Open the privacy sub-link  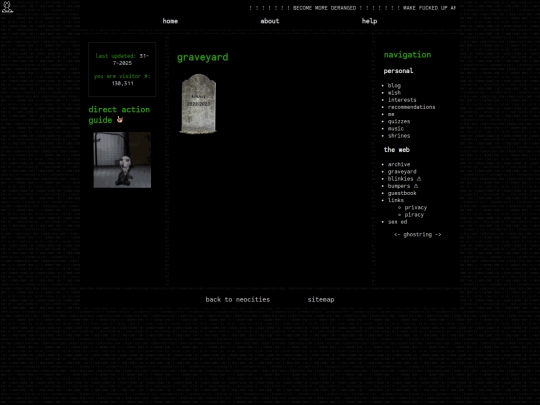point(416,207)
